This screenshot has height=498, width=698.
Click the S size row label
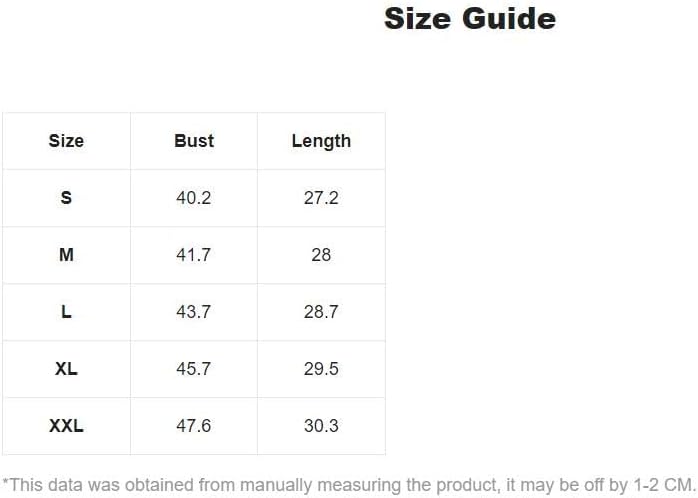click(66, 198)
